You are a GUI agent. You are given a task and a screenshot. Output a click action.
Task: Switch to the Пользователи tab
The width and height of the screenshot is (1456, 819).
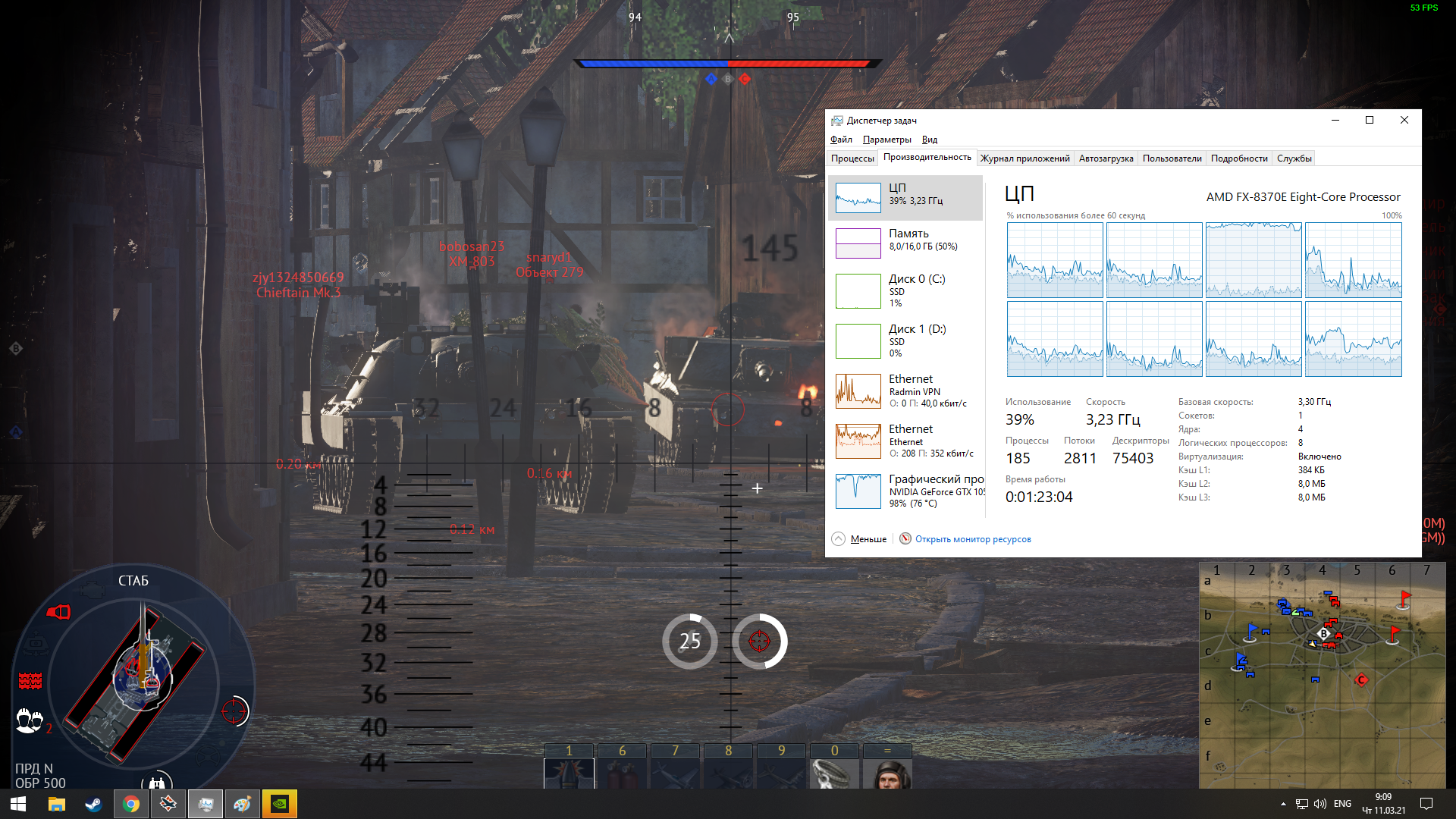coord(1172,158)
